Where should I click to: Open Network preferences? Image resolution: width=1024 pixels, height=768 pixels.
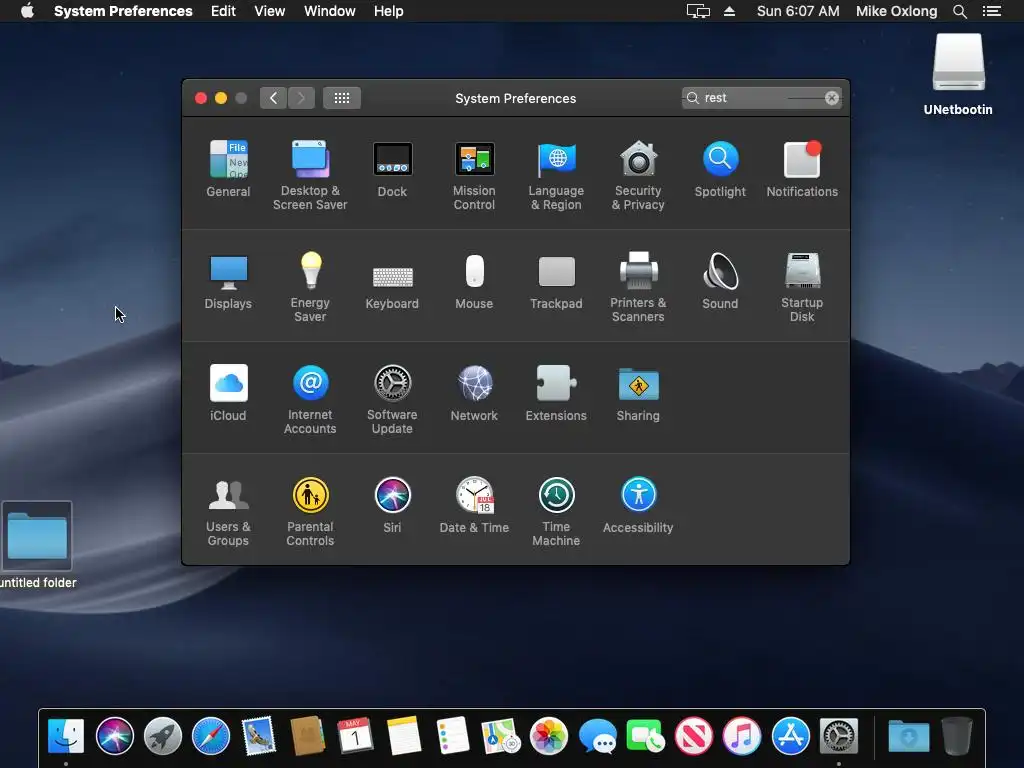pos(474,392)
